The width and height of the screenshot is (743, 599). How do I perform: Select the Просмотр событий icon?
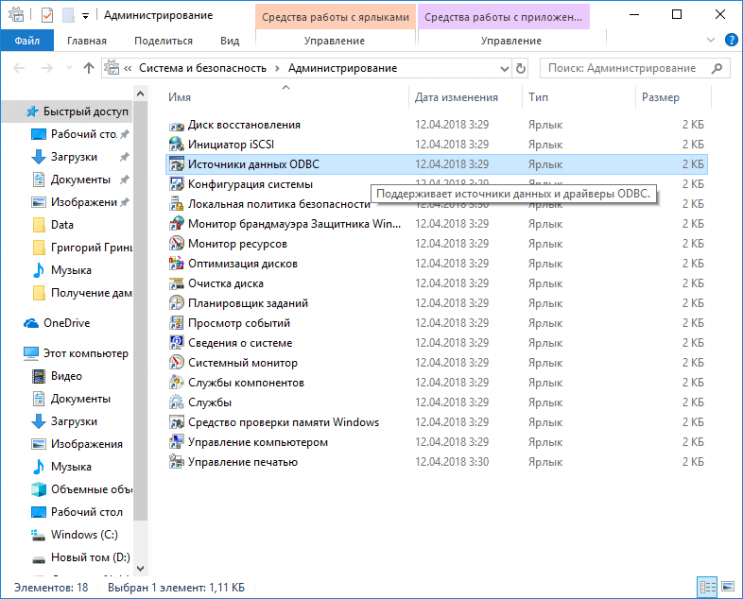[176, 323]
